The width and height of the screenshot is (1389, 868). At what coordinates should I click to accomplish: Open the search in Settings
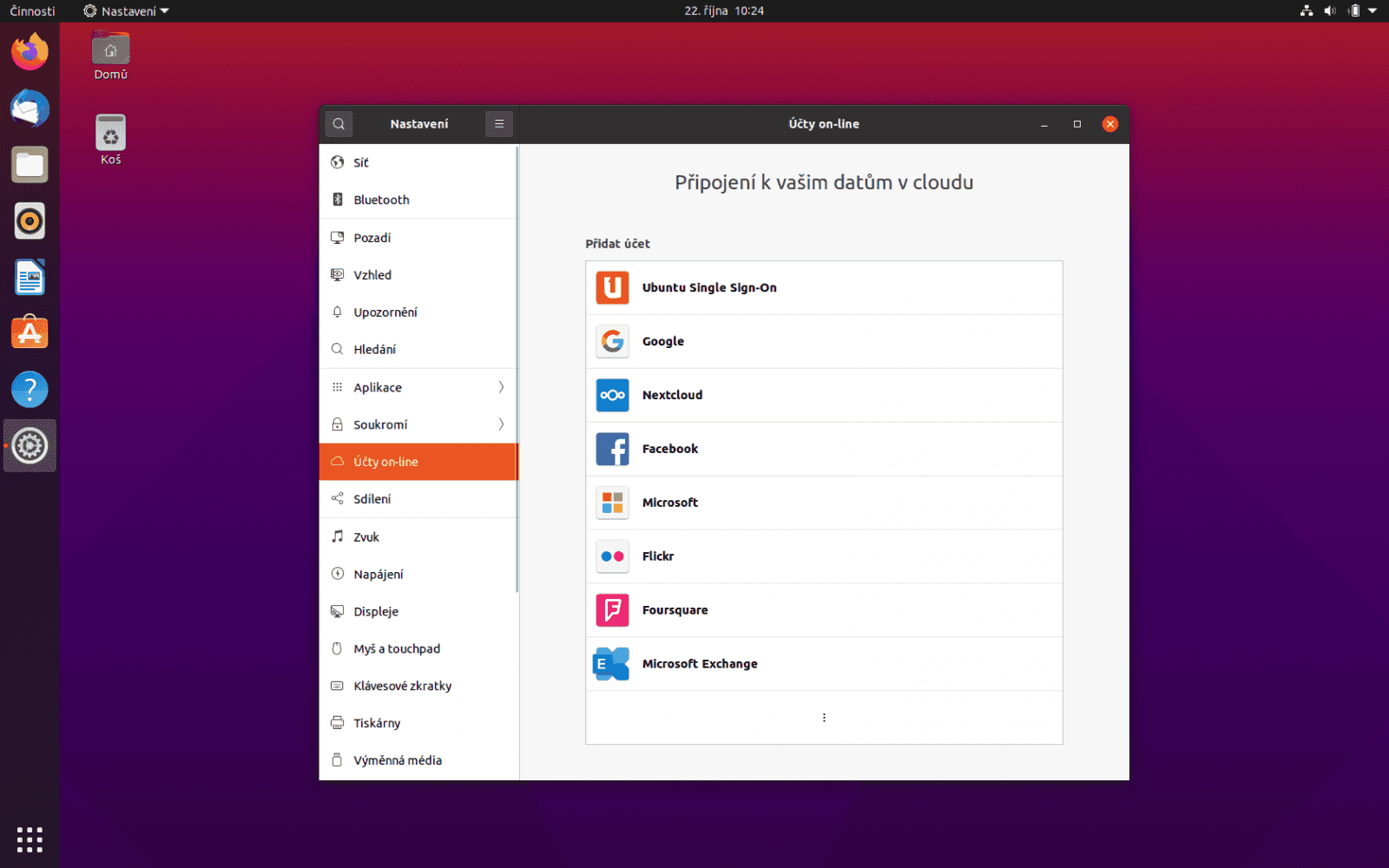pyautogui.click(x=339, y=123)
